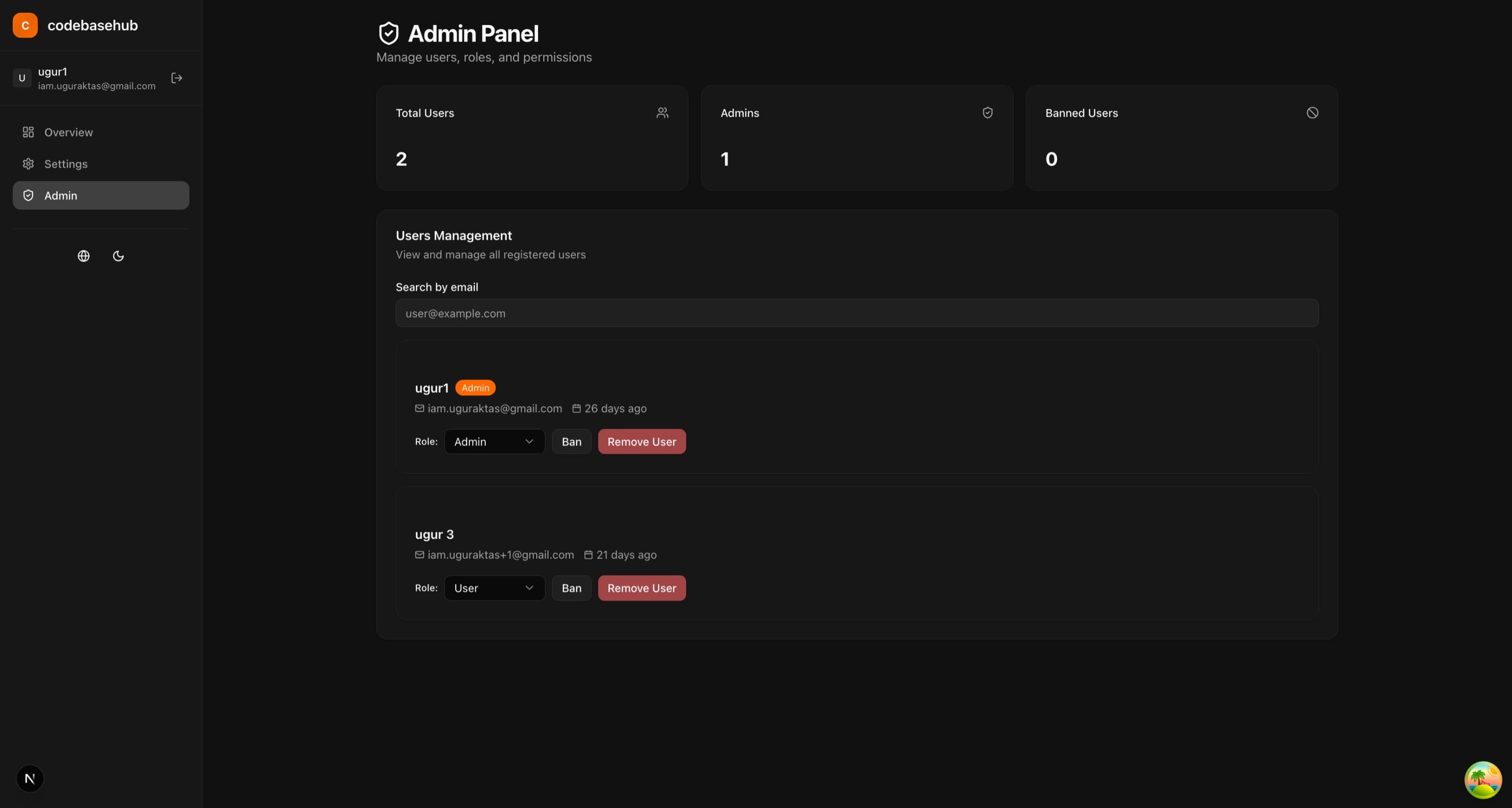Click the Ban button for ugur 3
The width and height of the screenshot is (1512, 808).
(x=571, y=588)
